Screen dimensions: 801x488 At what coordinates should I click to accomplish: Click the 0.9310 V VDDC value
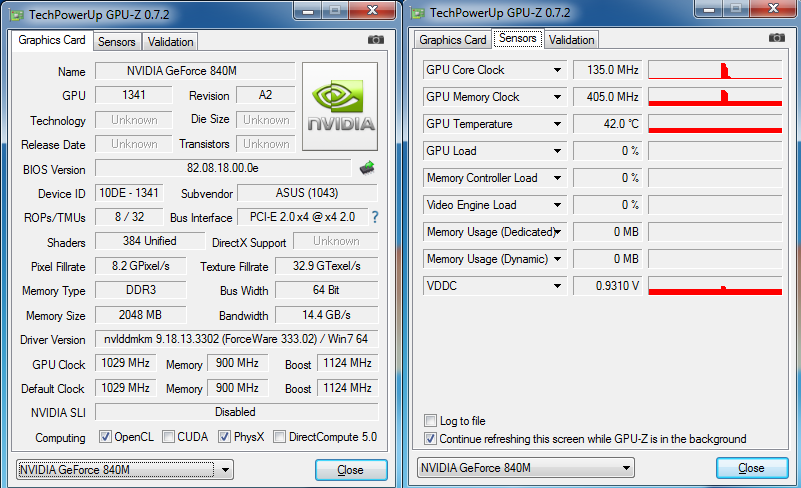tap(607, 286)
